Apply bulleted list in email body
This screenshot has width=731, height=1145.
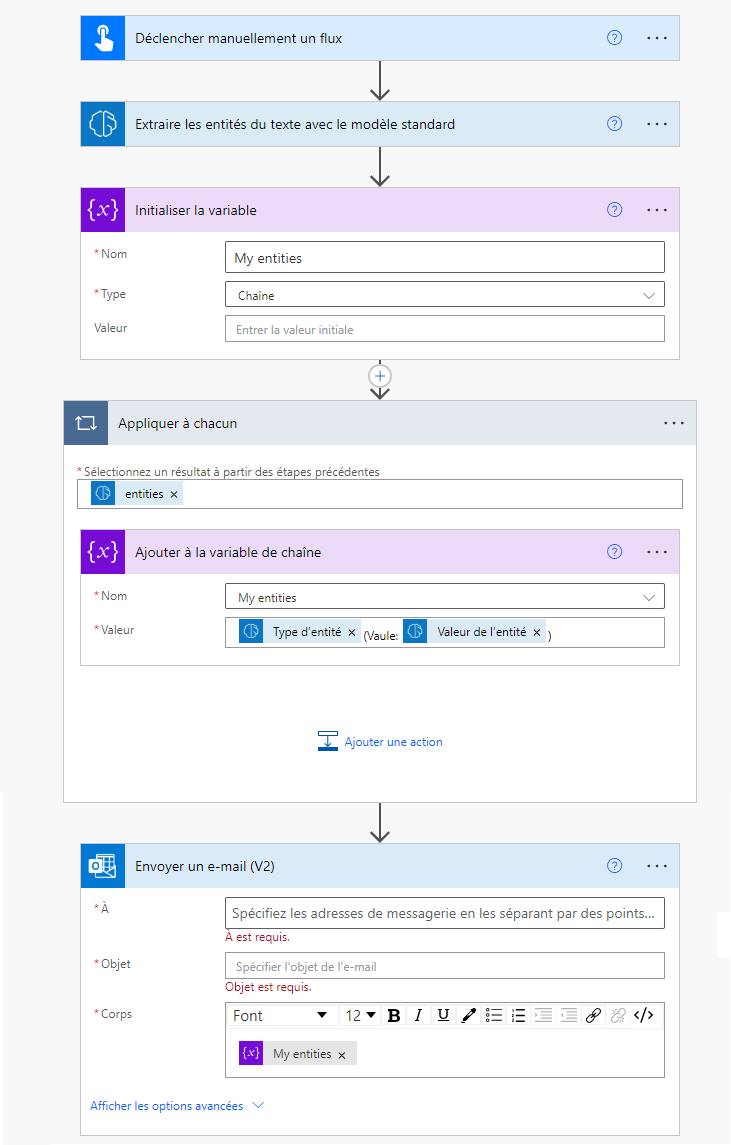(x=494, y=1015)
